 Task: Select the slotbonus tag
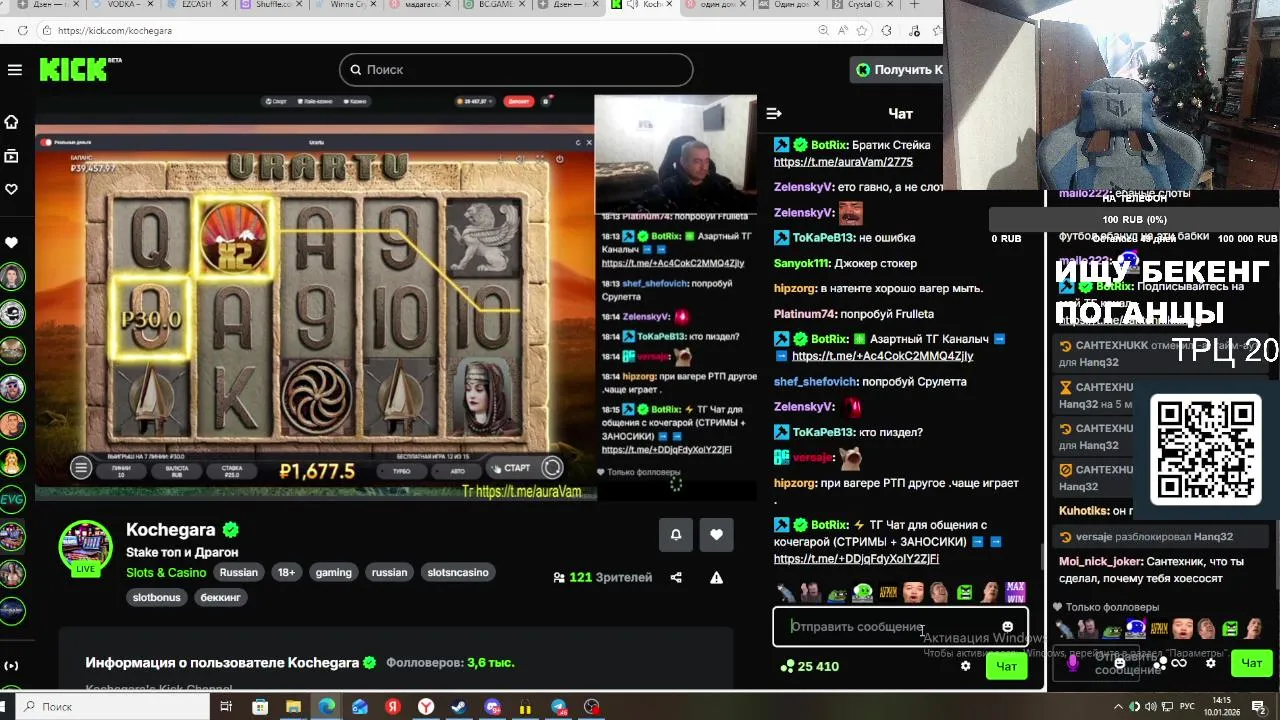157,597
